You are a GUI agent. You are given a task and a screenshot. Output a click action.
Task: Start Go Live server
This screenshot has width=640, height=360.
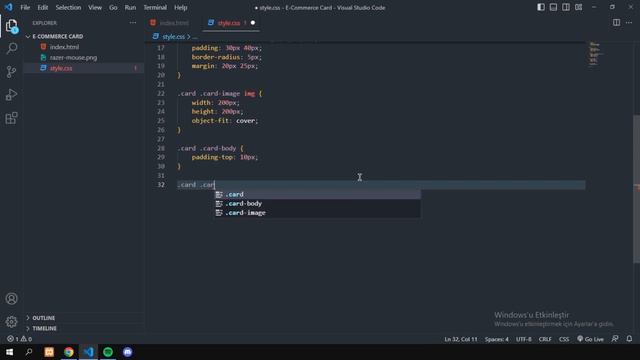tap(590, 339)
